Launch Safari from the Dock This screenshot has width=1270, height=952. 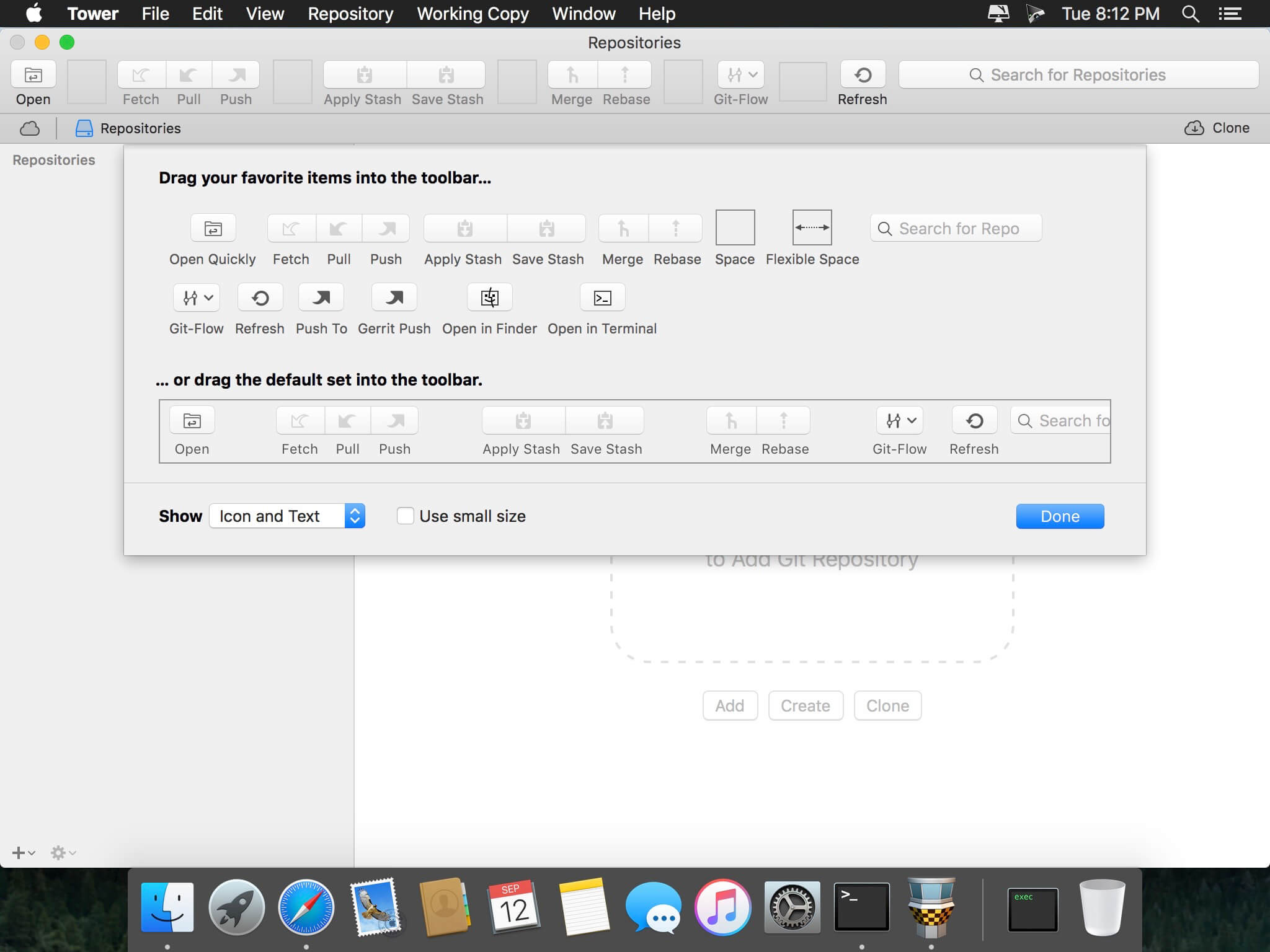[x=306, y=907]
